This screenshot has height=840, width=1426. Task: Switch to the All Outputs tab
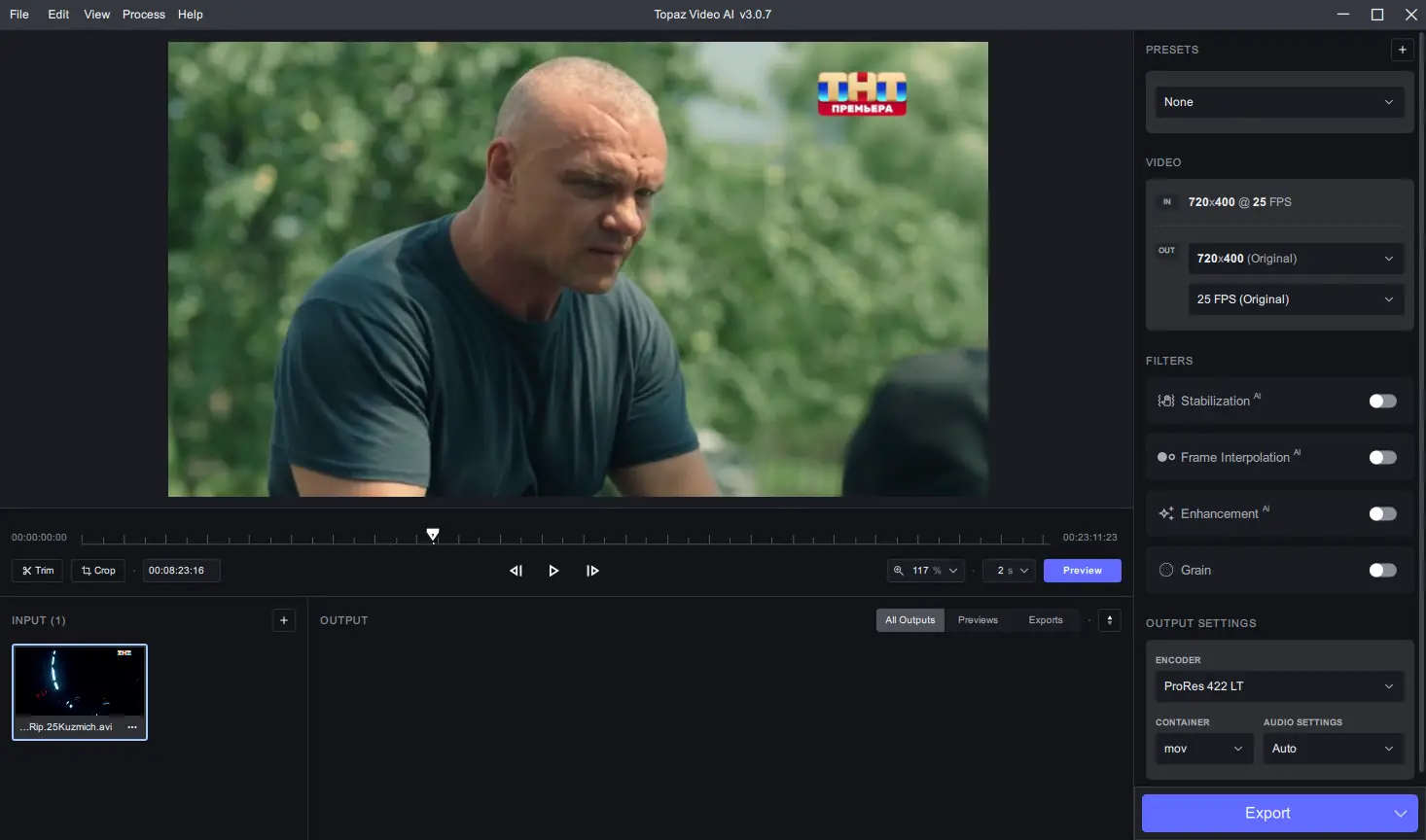point(910,620)
